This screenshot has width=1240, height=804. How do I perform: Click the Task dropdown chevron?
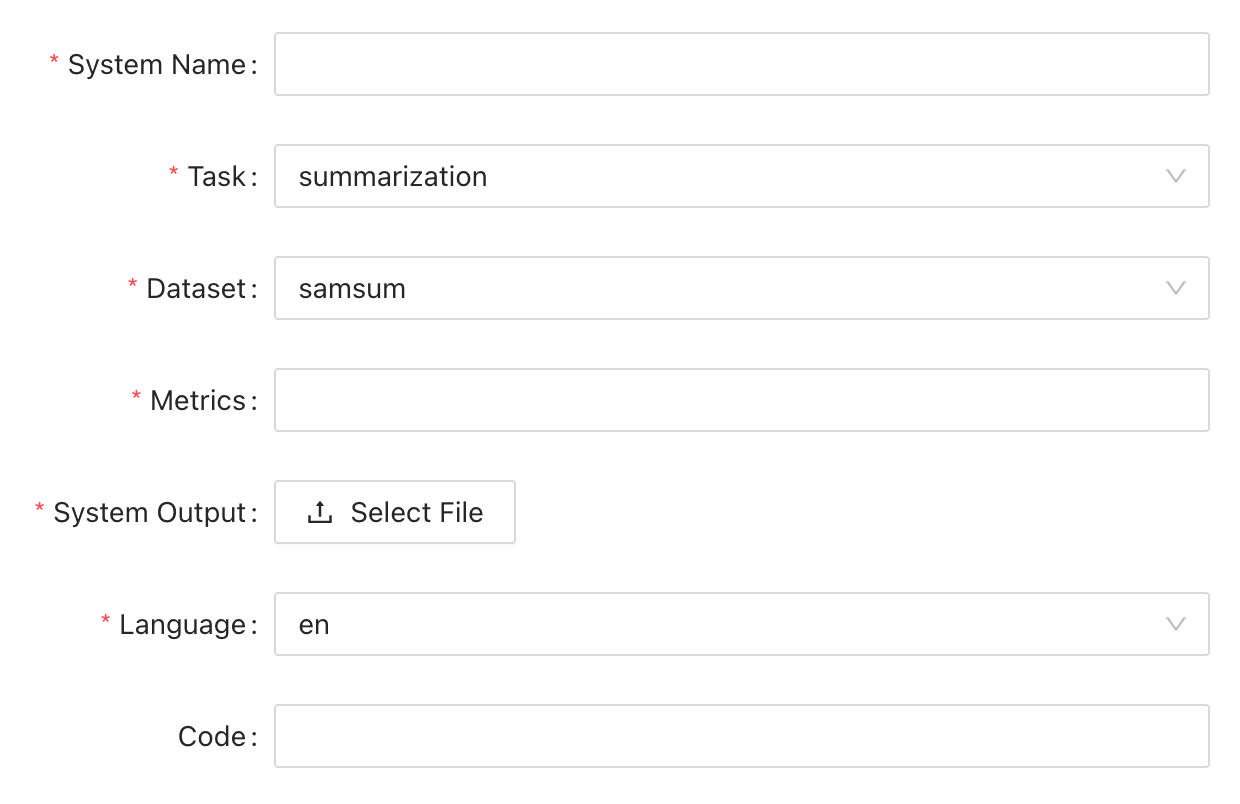[x=1177, y=176]
